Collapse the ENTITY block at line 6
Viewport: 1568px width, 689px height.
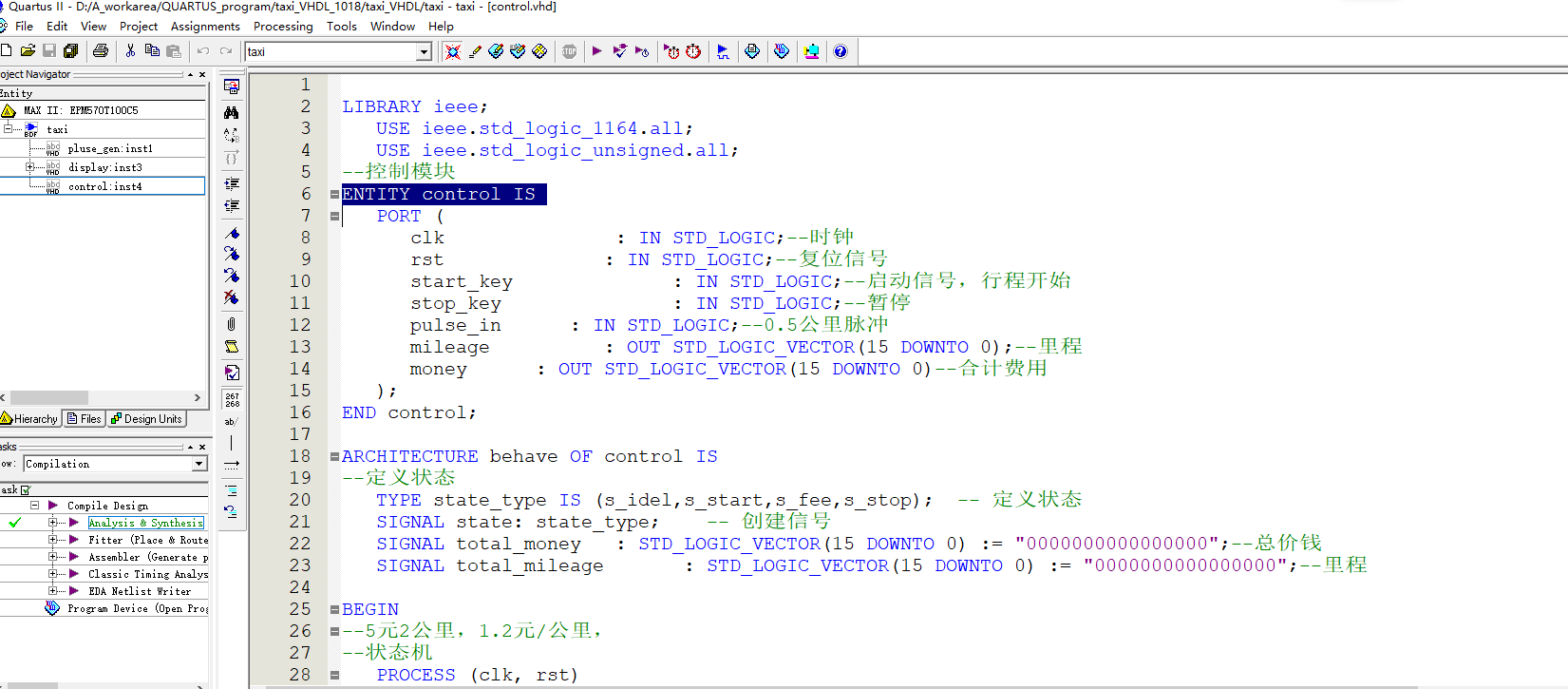tap(334, 194)
